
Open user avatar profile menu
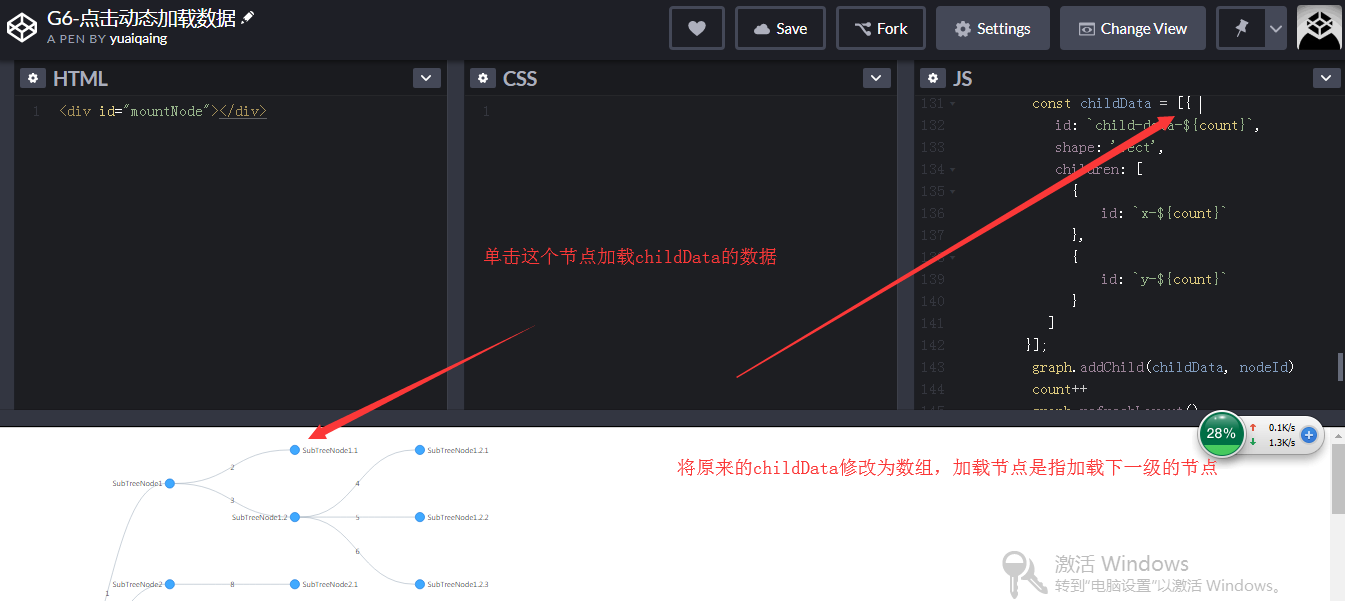[1319, 28]
